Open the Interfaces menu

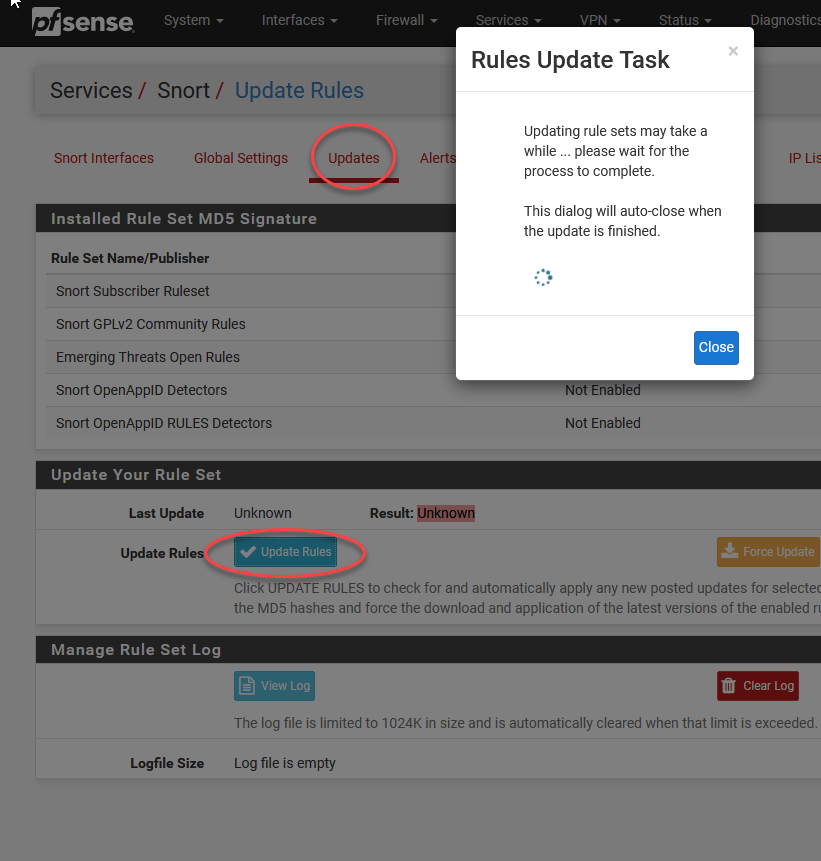point(299,20)
